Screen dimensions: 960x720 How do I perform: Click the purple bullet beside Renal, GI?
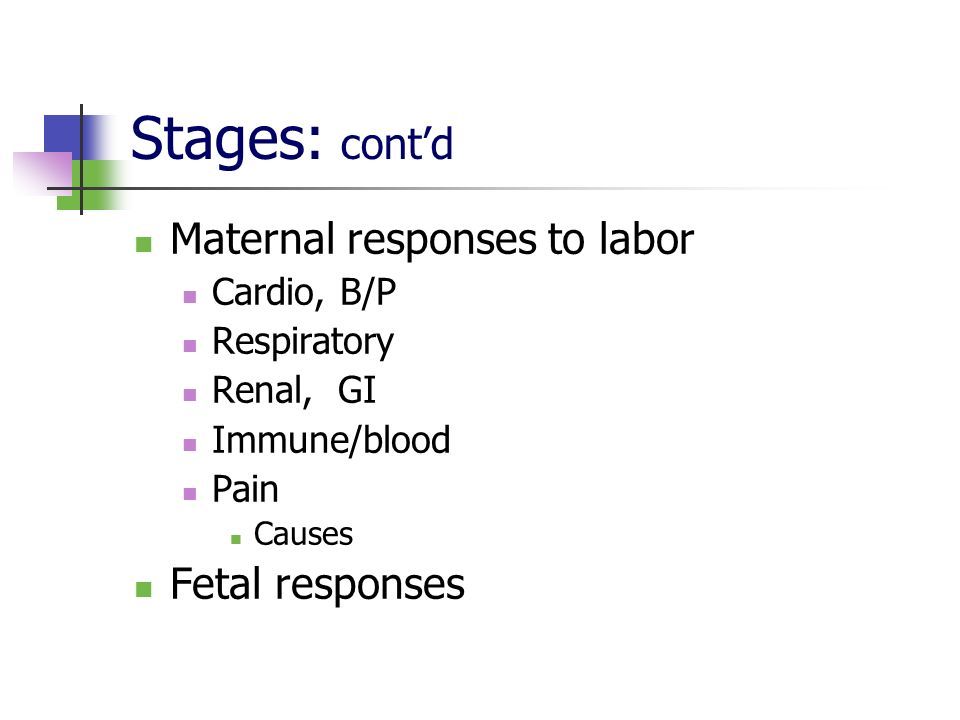coord(190,395)
